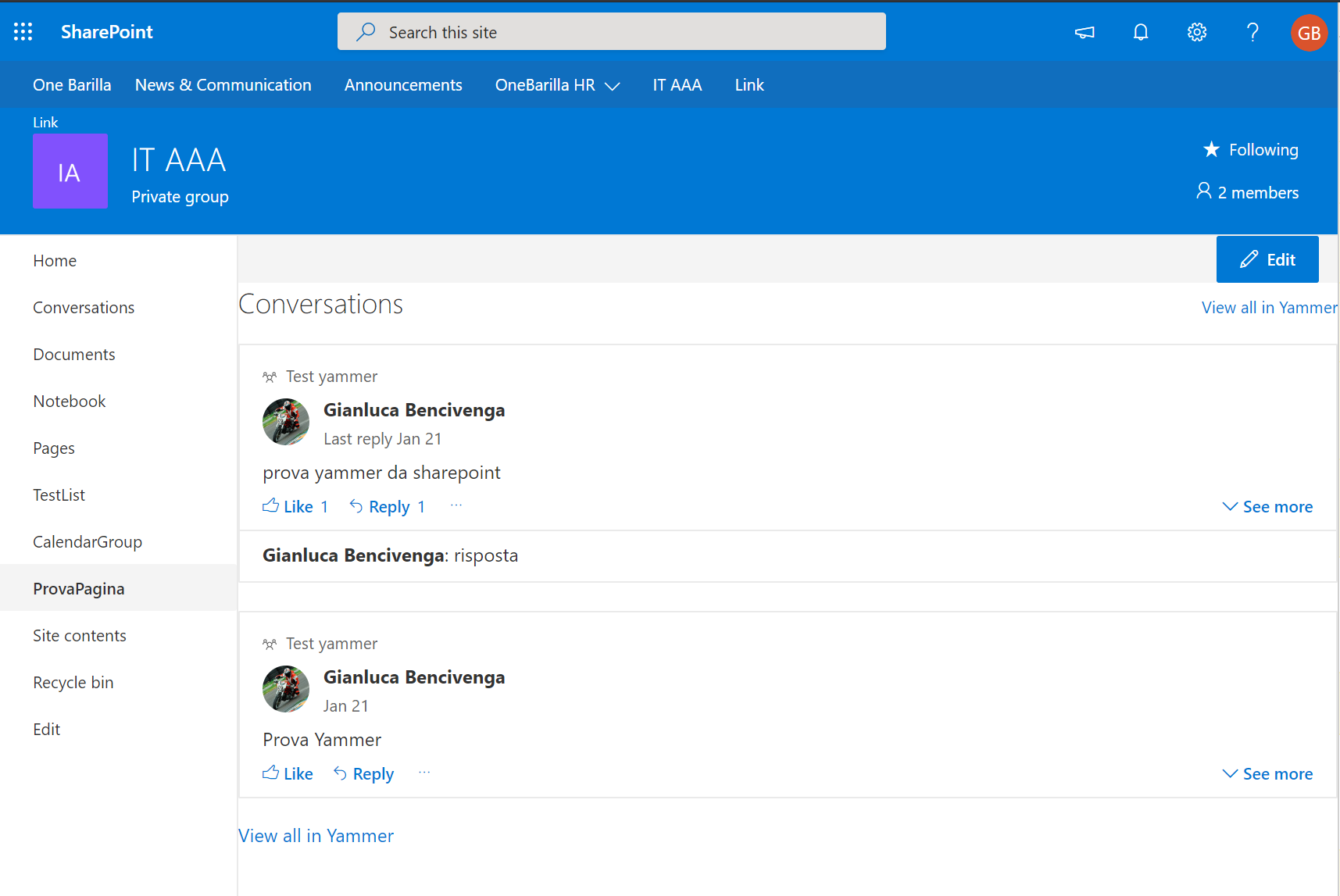
Task: Click the Edit page button
Action: [1267, 259]
